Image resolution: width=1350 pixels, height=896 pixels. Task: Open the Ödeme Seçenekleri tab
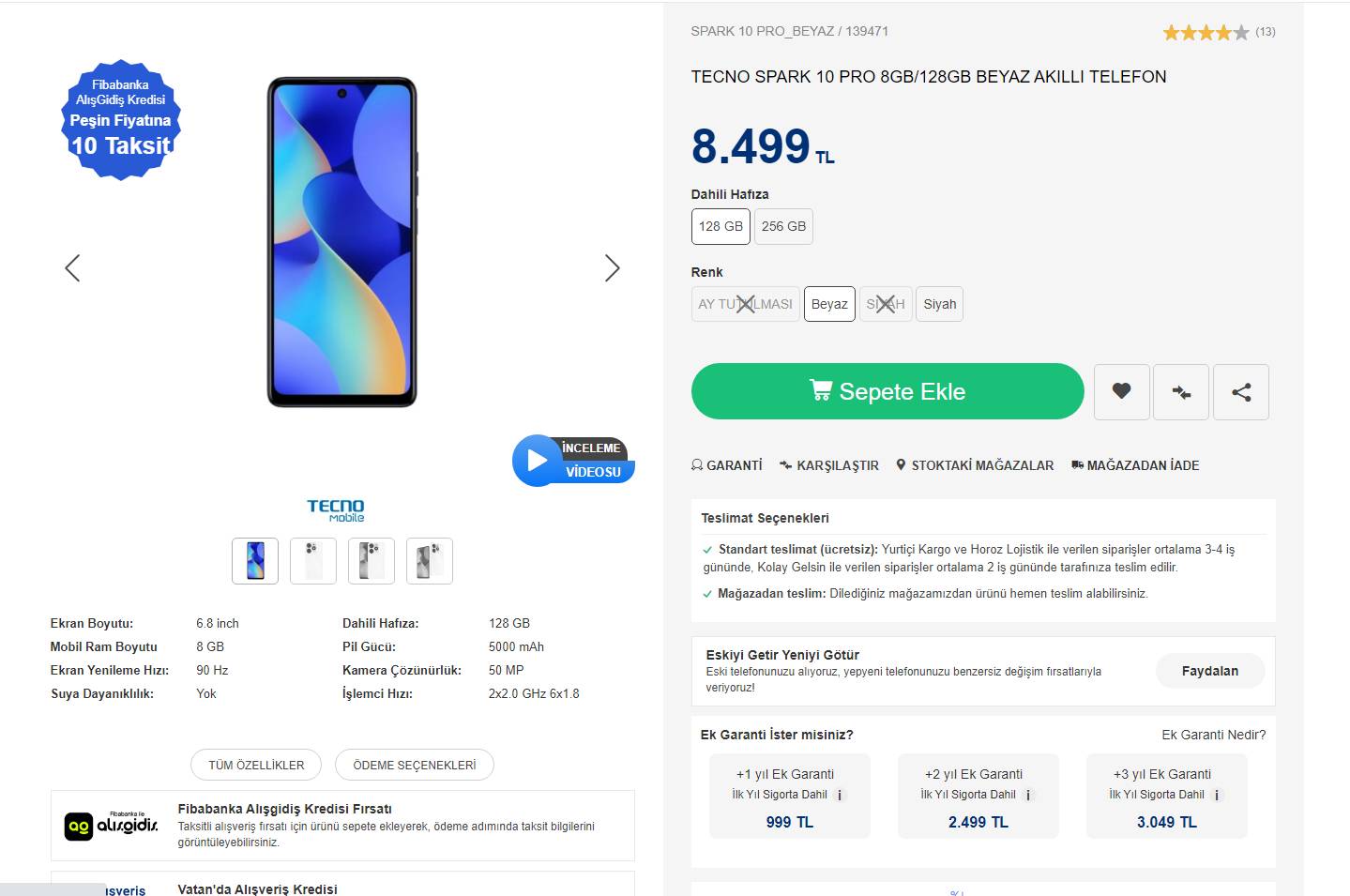[x=414, y=765]
